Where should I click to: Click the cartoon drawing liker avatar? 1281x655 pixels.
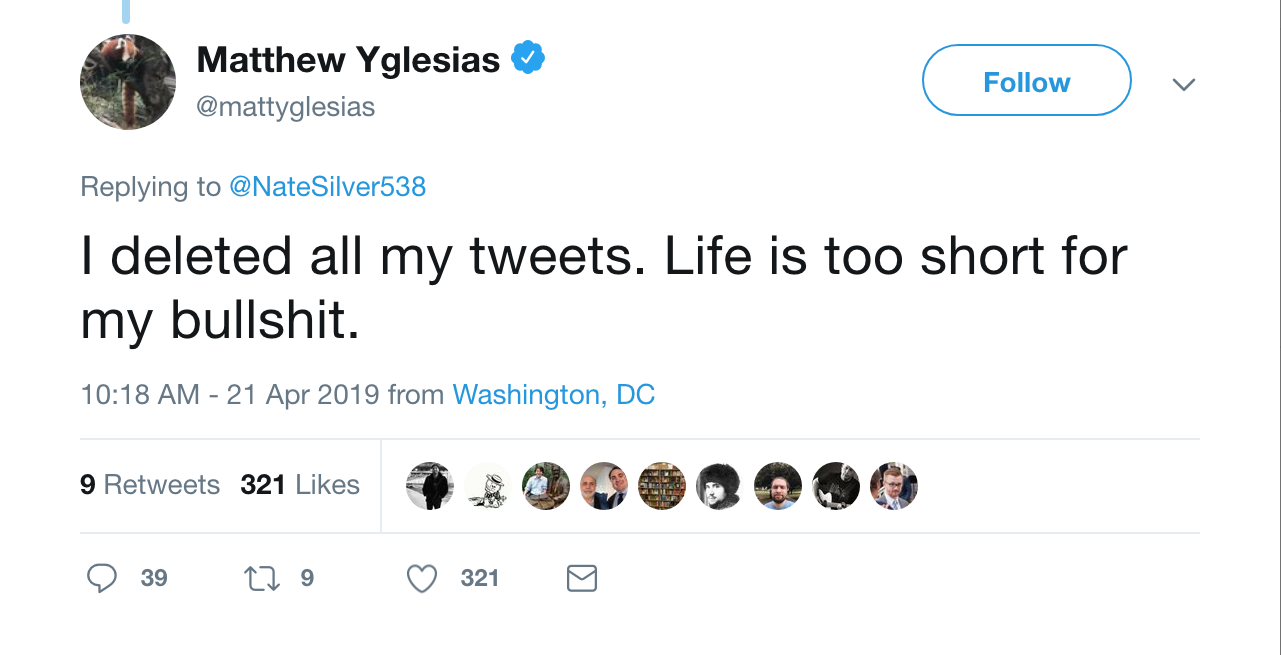coord(488,486)
